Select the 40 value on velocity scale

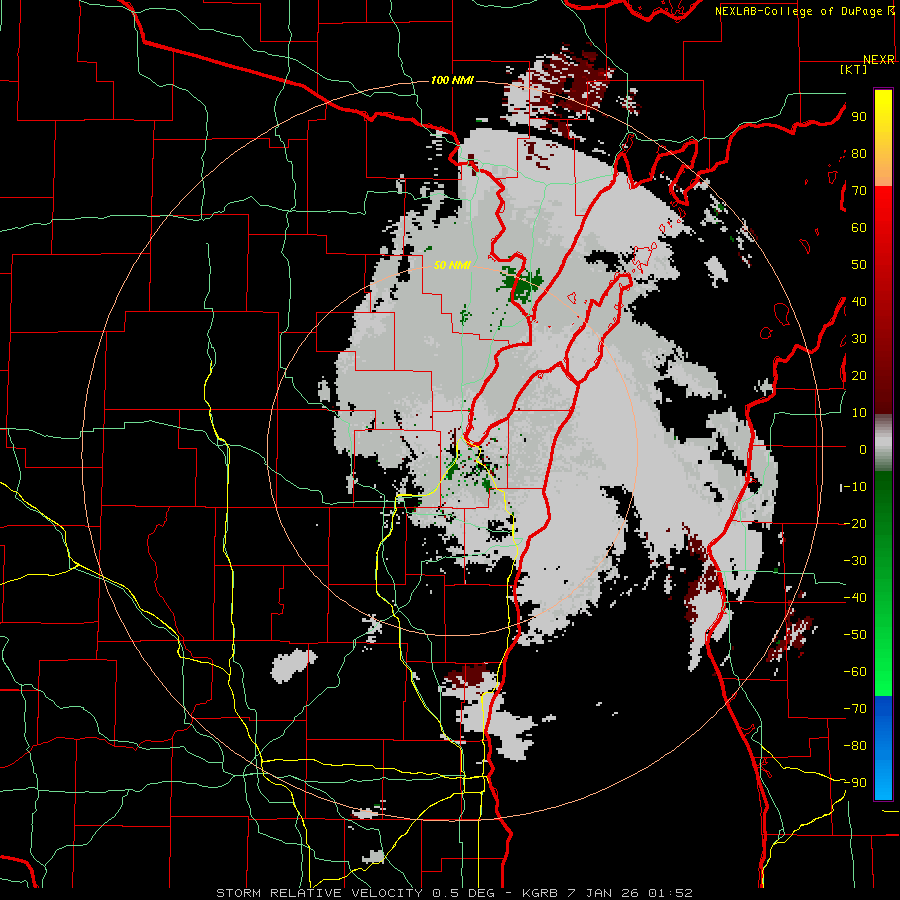point(859,301)
